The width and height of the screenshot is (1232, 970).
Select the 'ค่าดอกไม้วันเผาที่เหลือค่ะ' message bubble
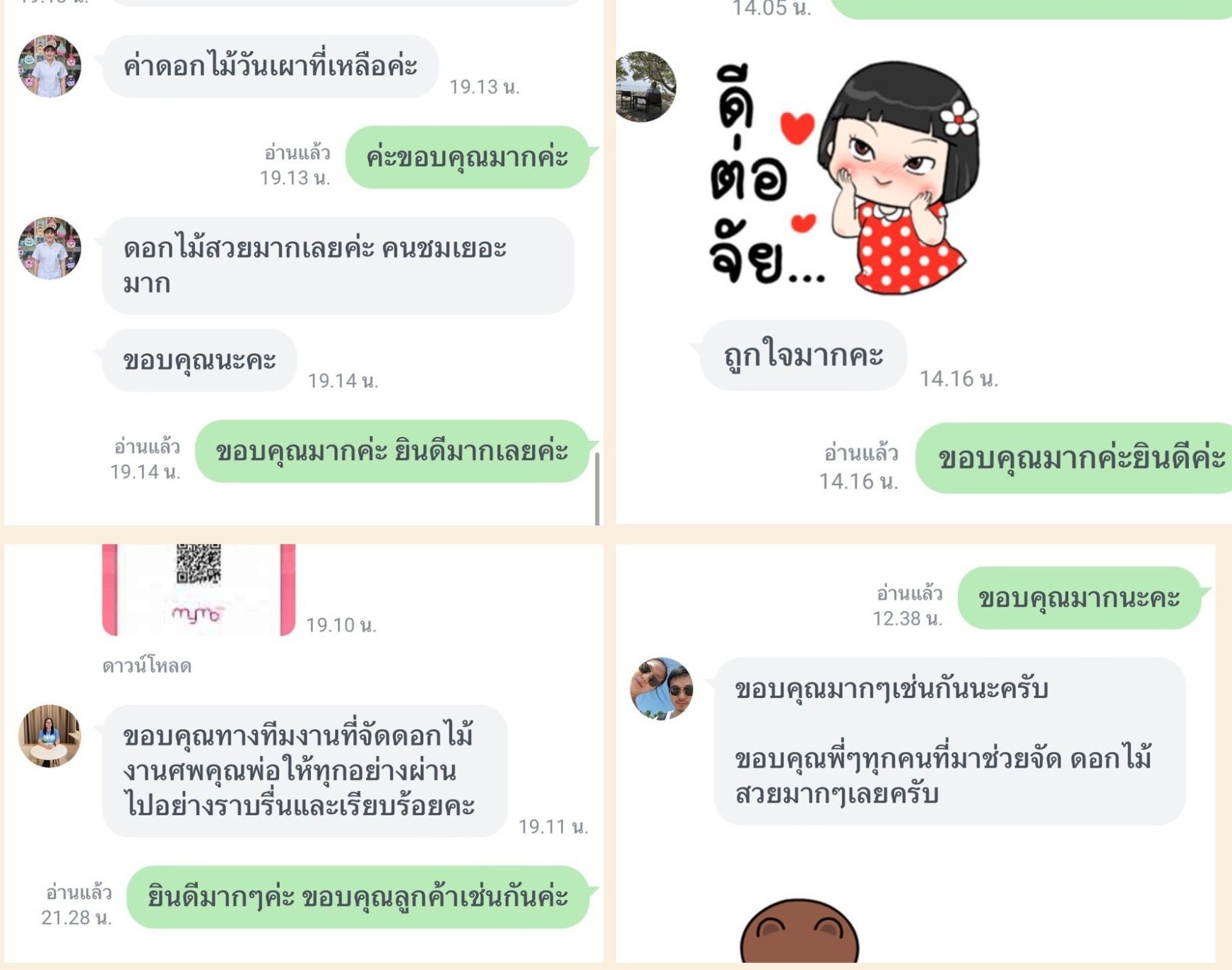pyautogui.click(x=270, y=66)
